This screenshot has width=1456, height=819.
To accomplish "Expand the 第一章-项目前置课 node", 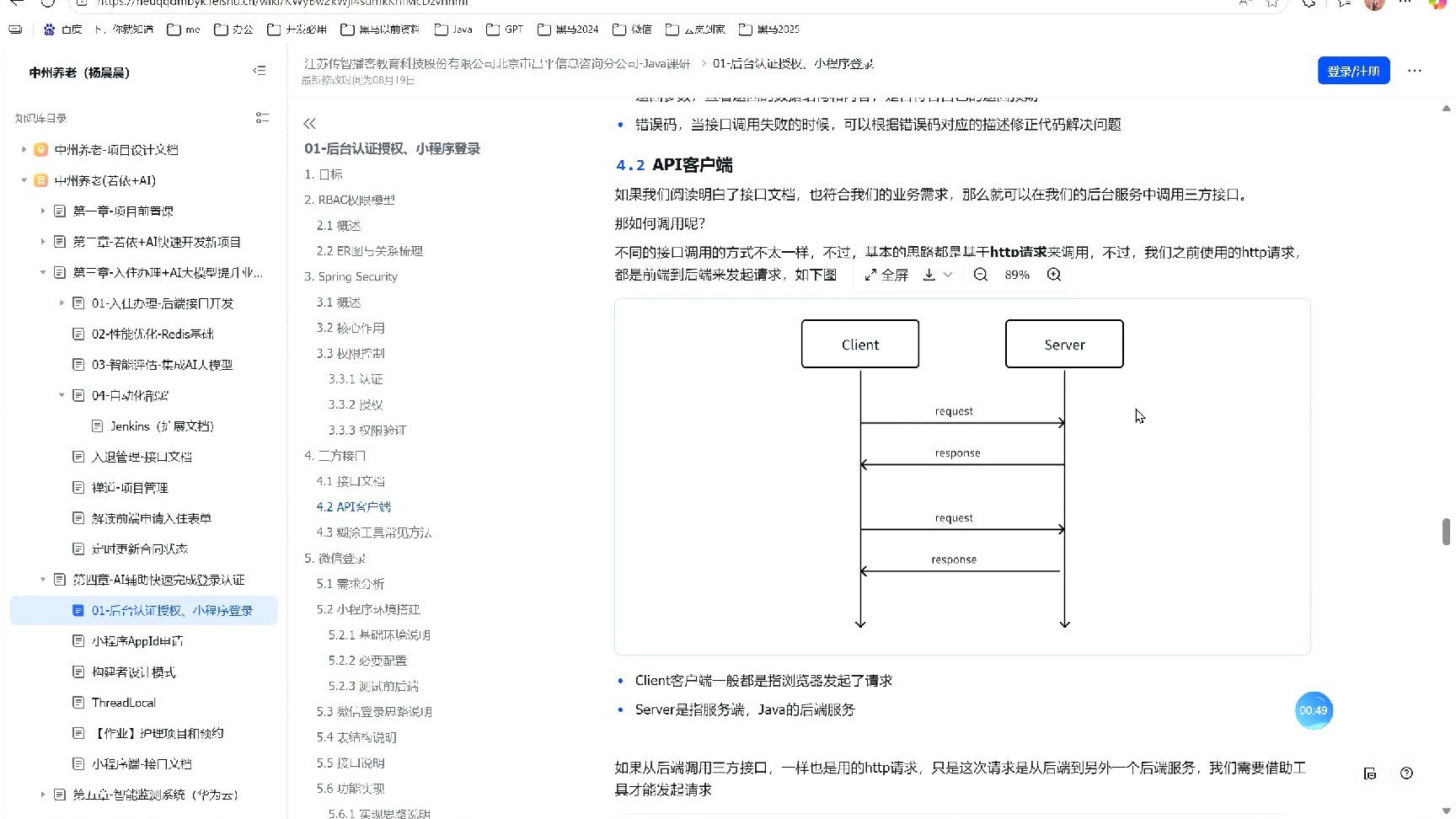I will [x=42, y=211].
